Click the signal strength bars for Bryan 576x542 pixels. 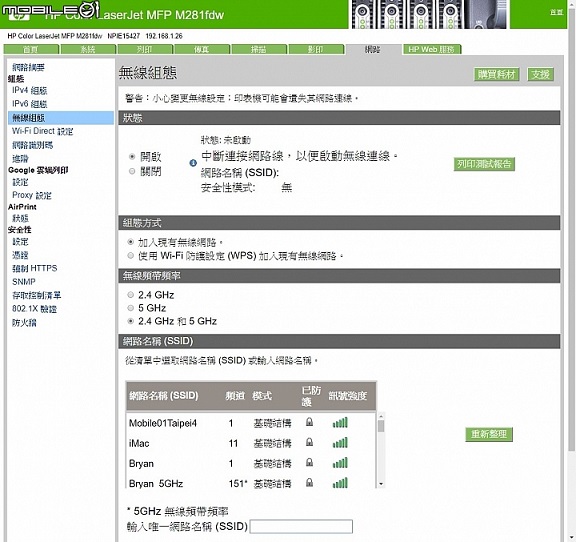pyautogui.click(x=340, y=463)
